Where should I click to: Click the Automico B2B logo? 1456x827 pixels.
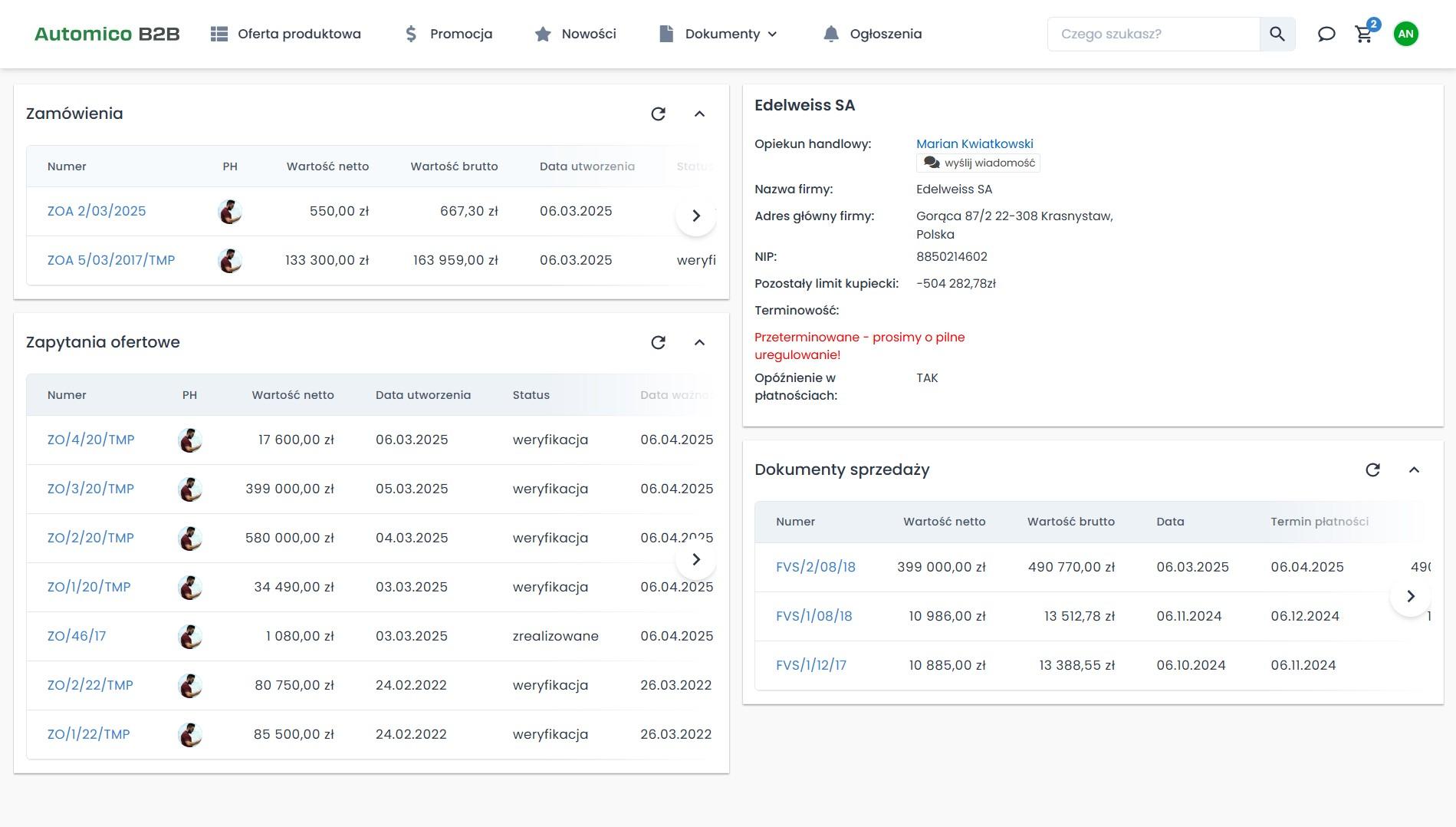click(107, 34)
